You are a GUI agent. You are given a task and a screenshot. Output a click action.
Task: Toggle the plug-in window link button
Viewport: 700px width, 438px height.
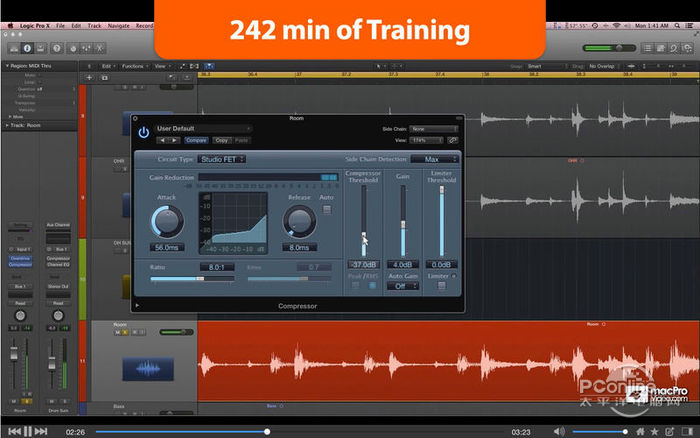(x=453, y=140)
